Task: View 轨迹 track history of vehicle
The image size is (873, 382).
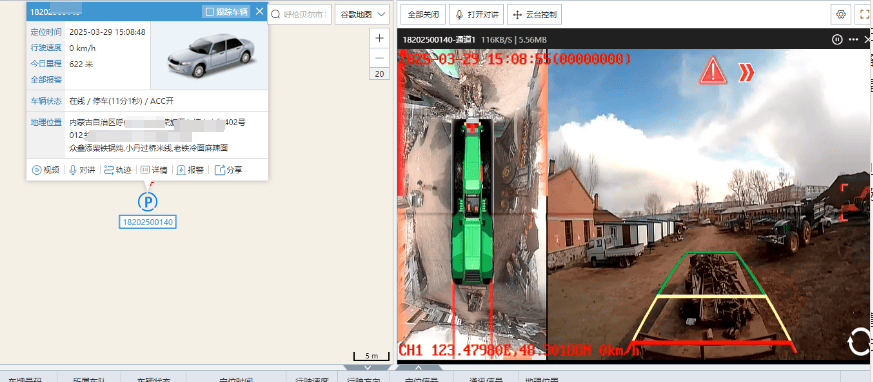Action: [117, 170]
